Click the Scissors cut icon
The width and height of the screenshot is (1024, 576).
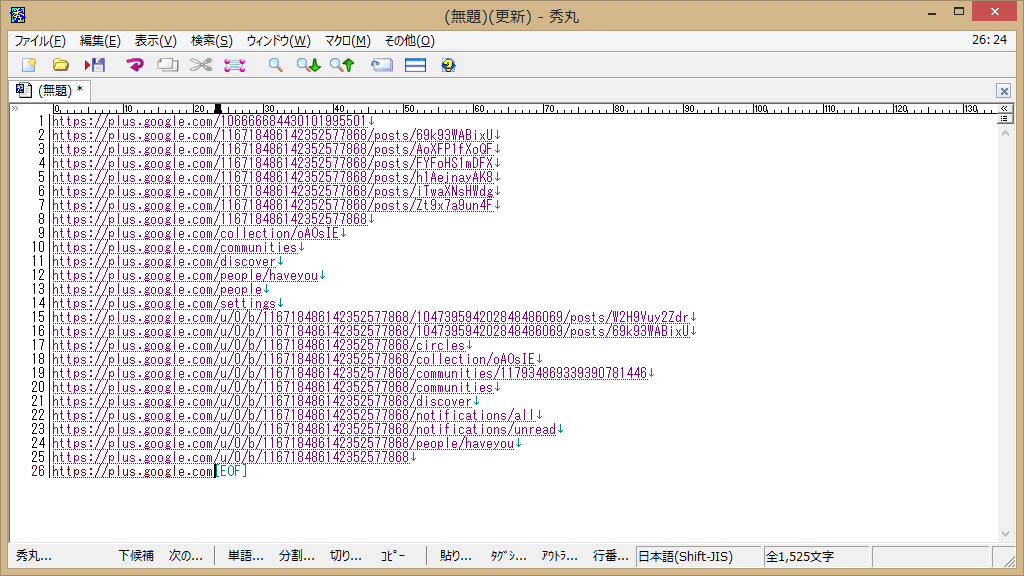[201, 65]
